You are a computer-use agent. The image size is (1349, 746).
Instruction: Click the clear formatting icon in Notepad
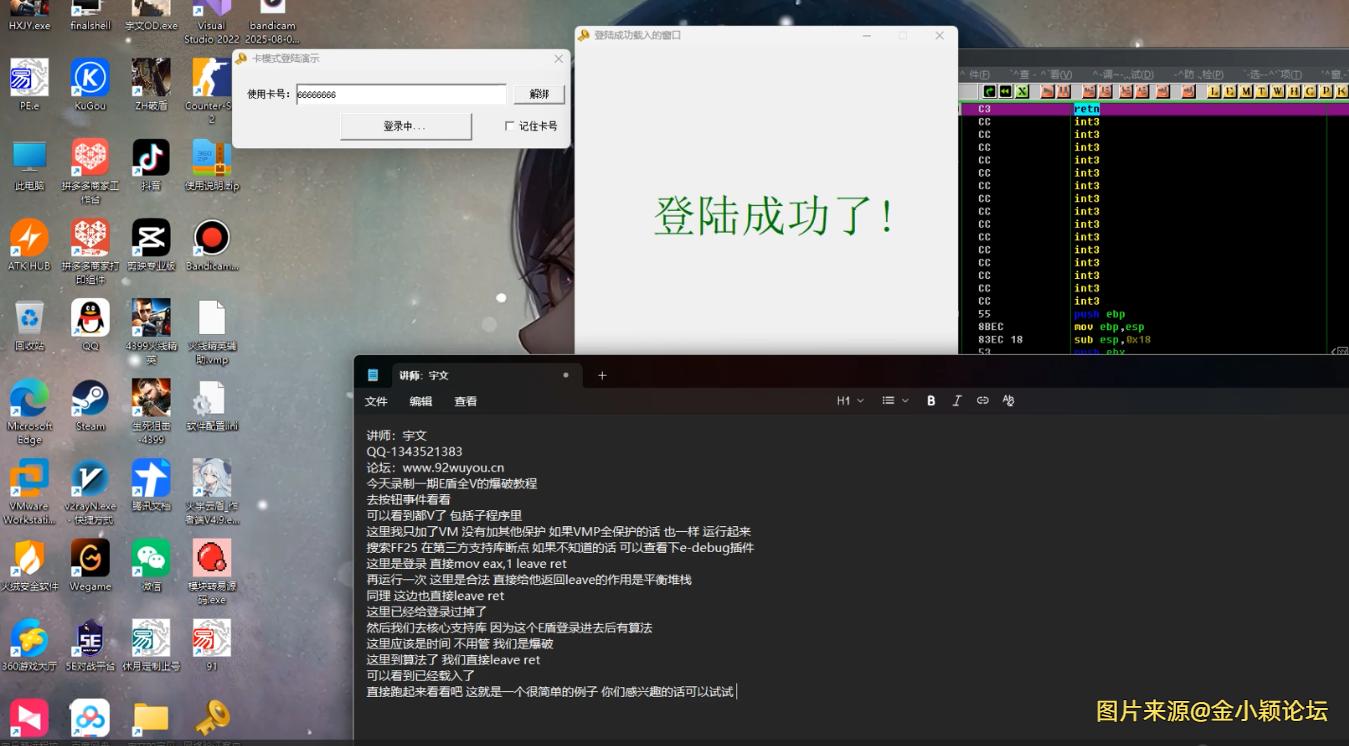1008,401
